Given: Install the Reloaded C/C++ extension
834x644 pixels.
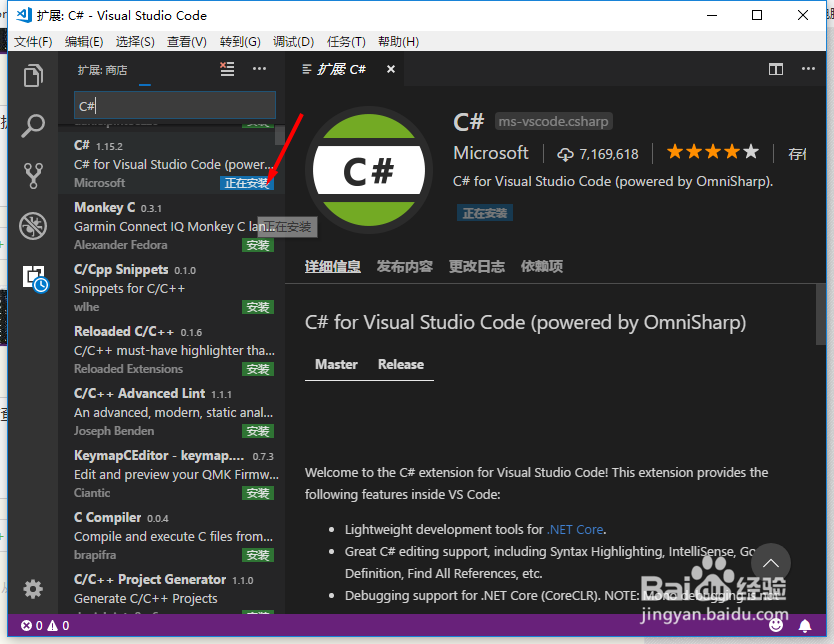Looking at the screenshot, I should point(258,369).
